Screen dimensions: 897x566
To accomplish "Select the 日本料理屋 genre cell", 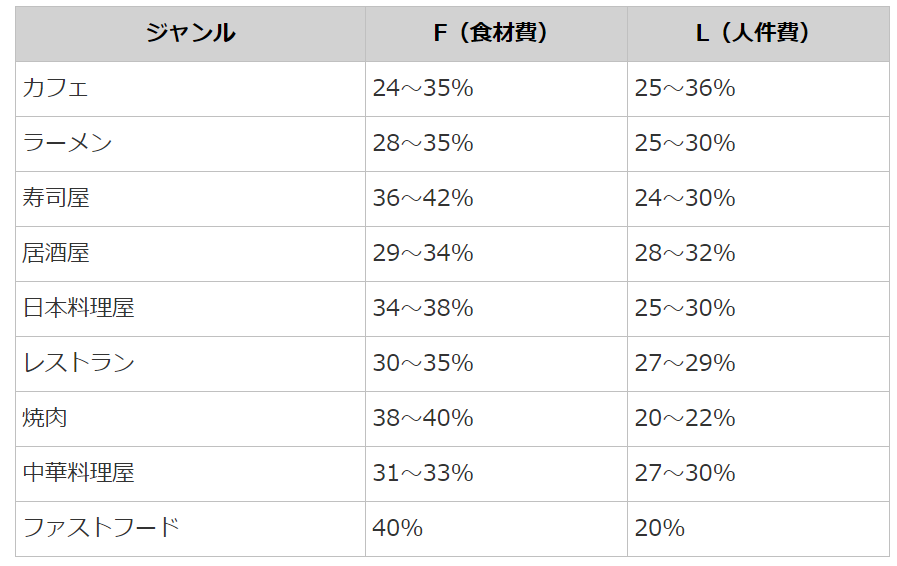I will pyautogui.click(x=79, y=308).
